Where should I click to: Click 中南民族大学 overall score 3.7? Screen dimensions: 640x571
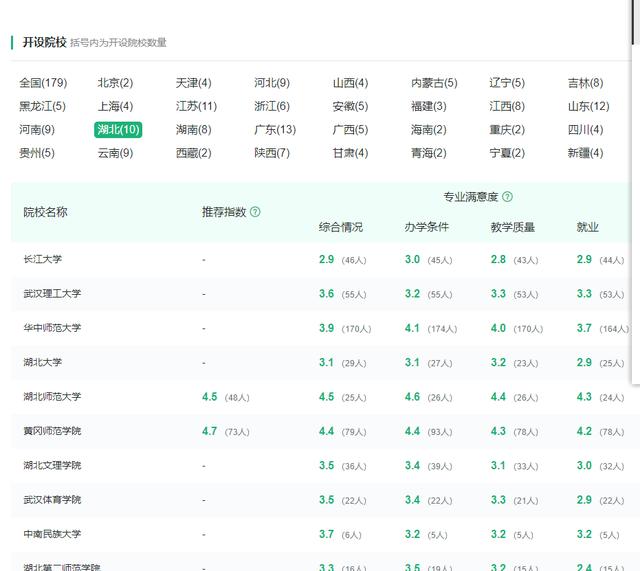pyautogui.click(x=327, y=534)
